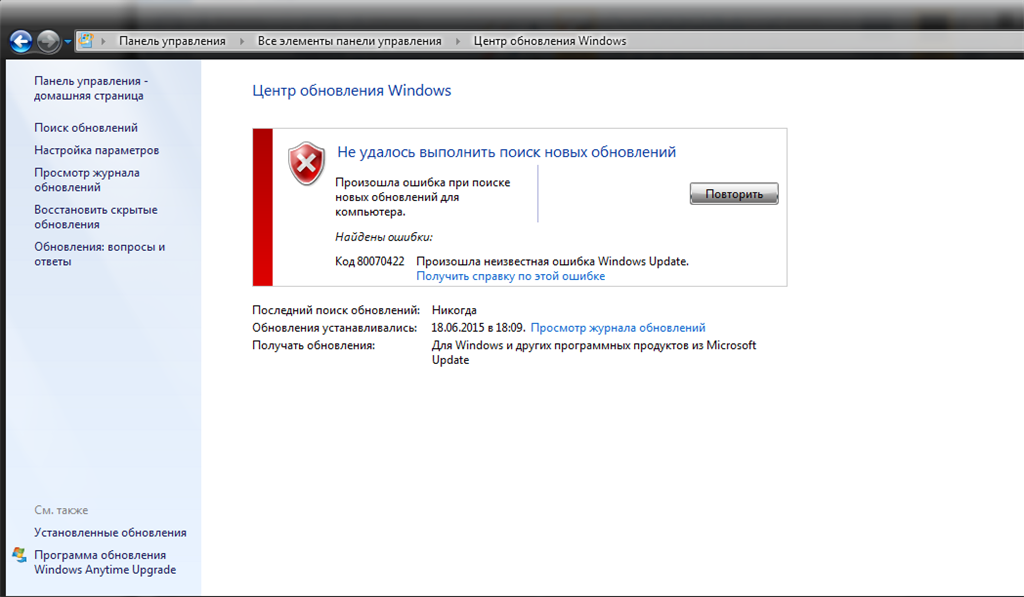
Task: Expand arrow after Все элементы панели управления
Action: [458, 41]
